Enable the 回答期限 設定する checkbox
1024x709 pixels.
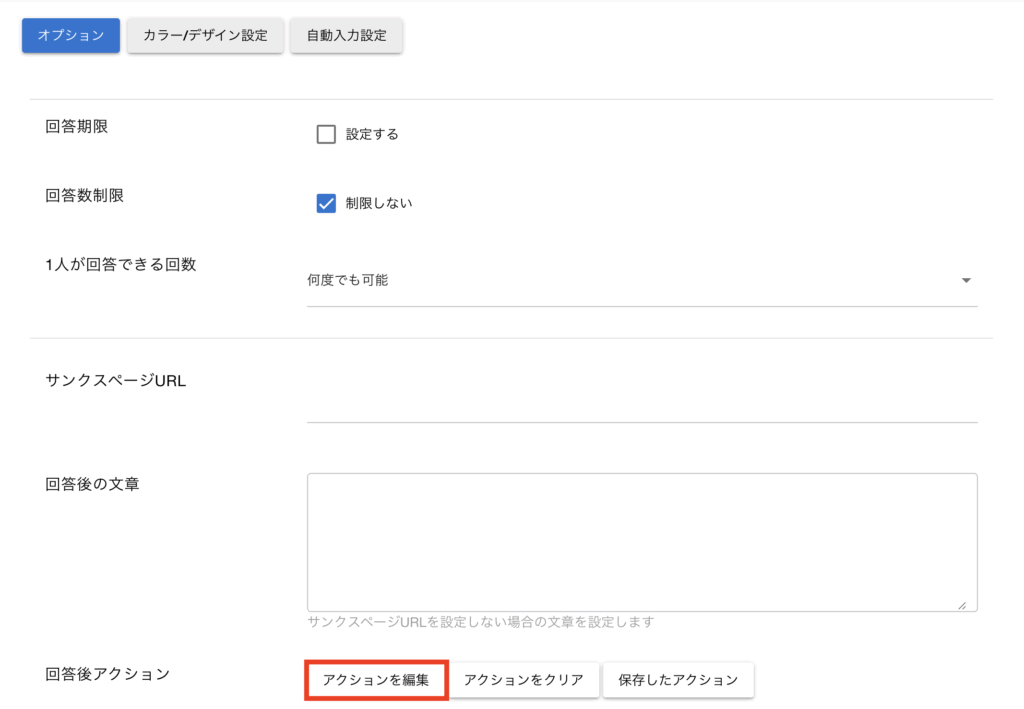point(326,135)
